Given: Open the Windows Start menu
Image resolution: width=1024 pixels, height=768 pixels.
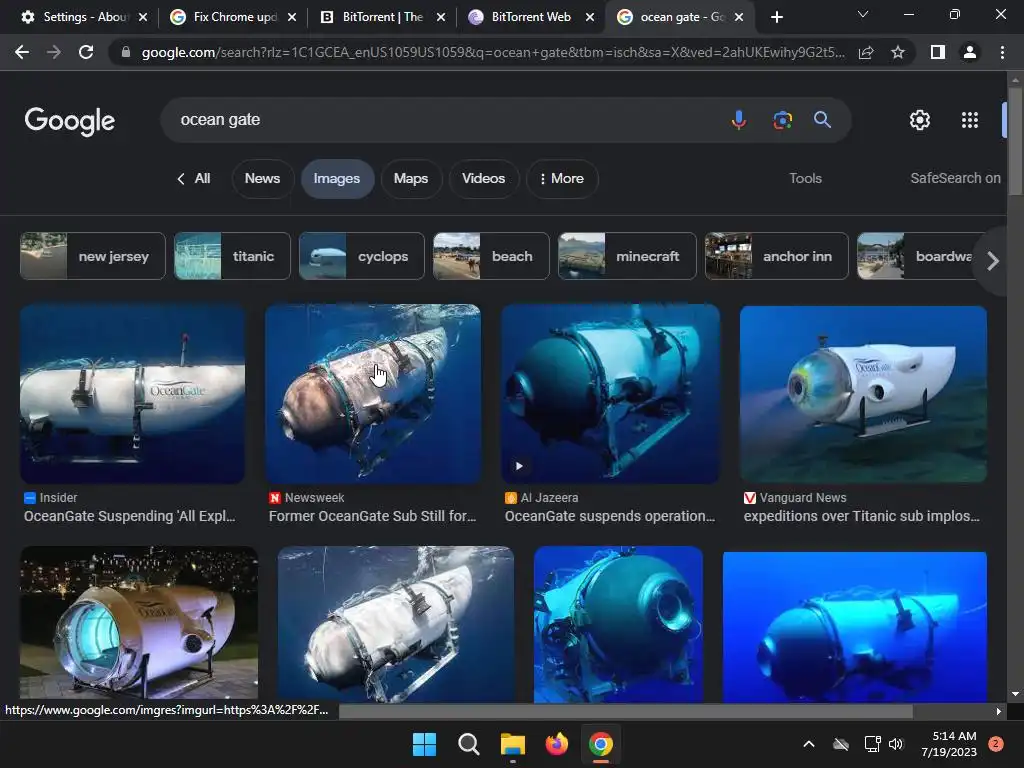Looking at the screenshot, I should [x=424, y=744].
